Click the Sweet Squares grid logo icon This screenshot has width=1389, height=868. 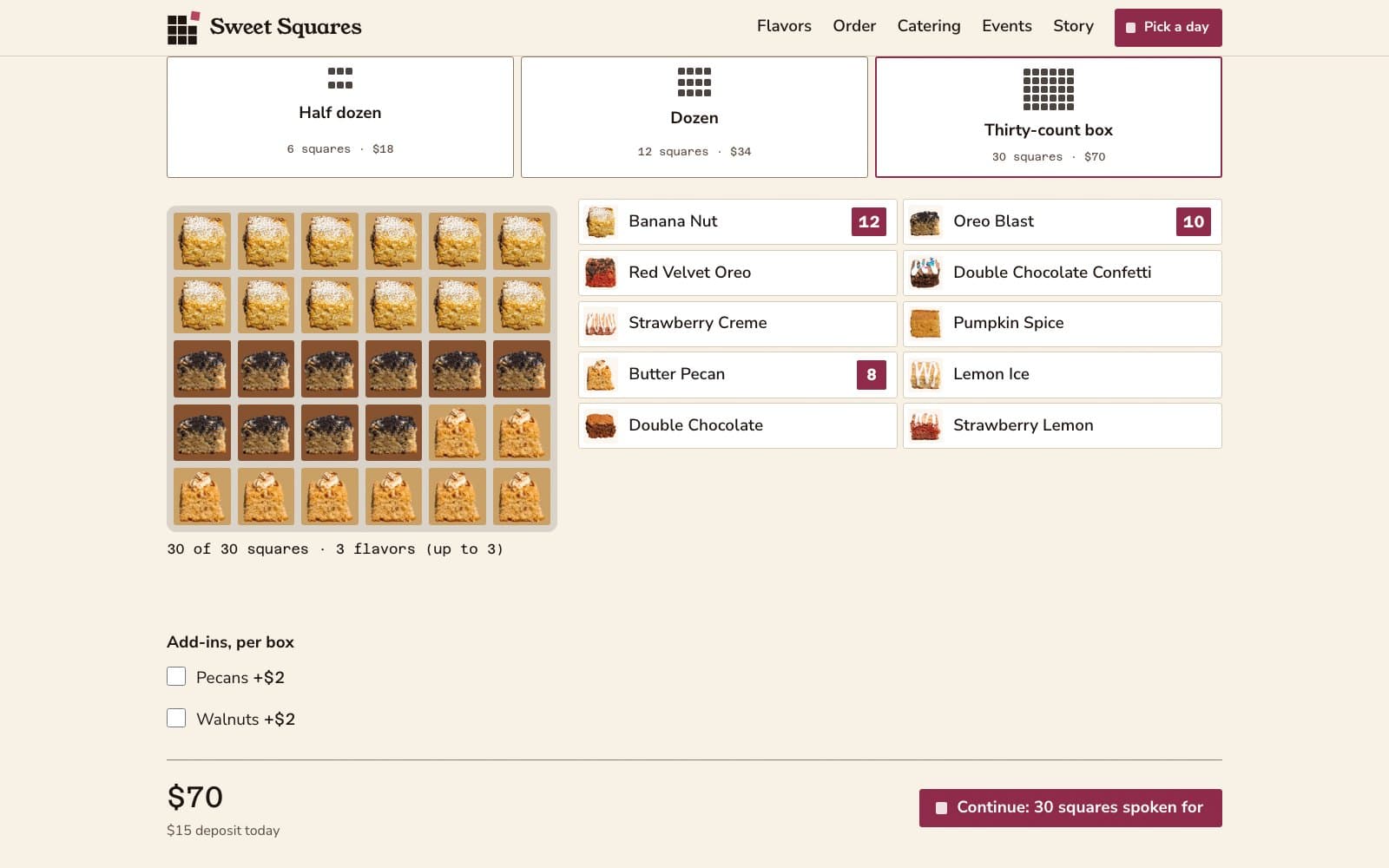coord(183,28)
